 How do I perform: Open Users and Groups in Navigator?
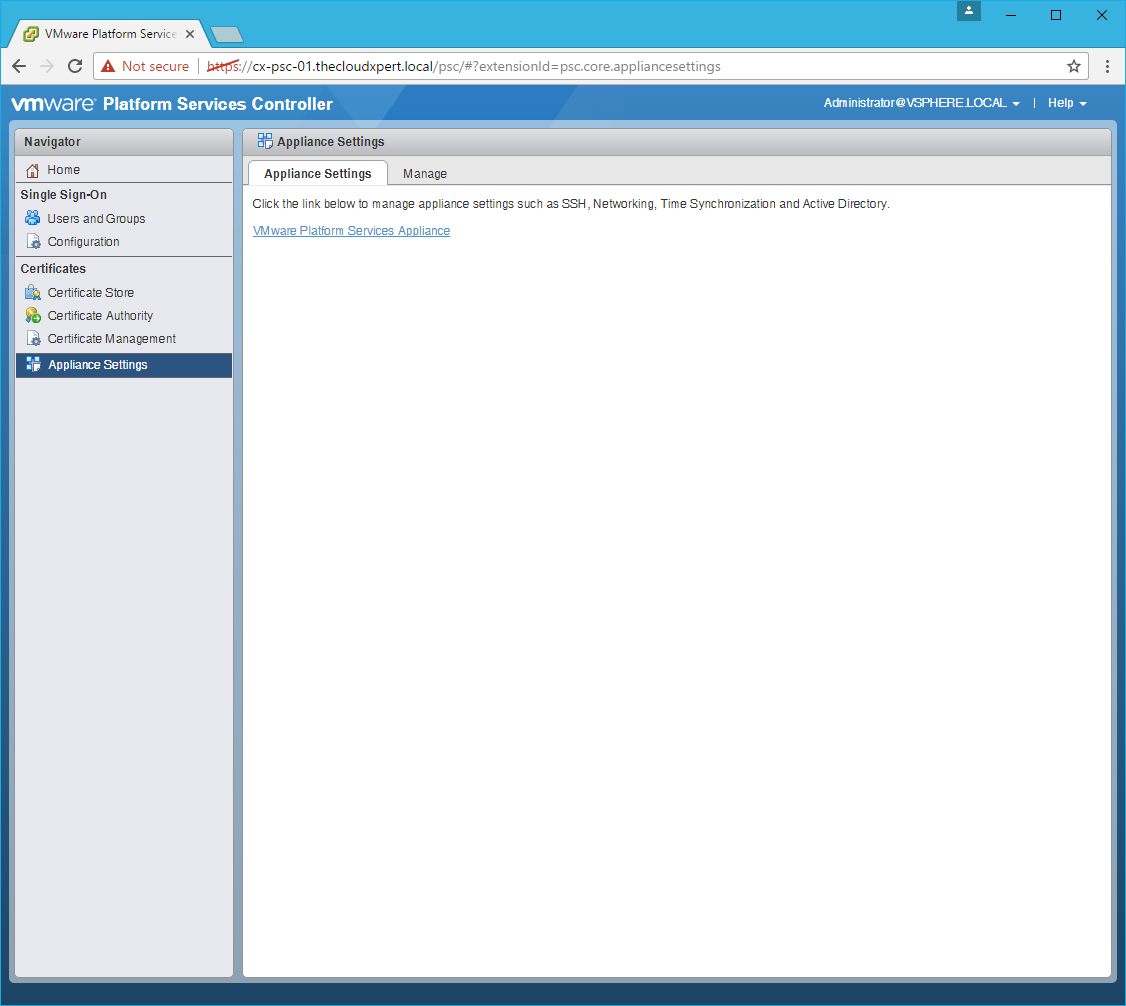(96, 219)
